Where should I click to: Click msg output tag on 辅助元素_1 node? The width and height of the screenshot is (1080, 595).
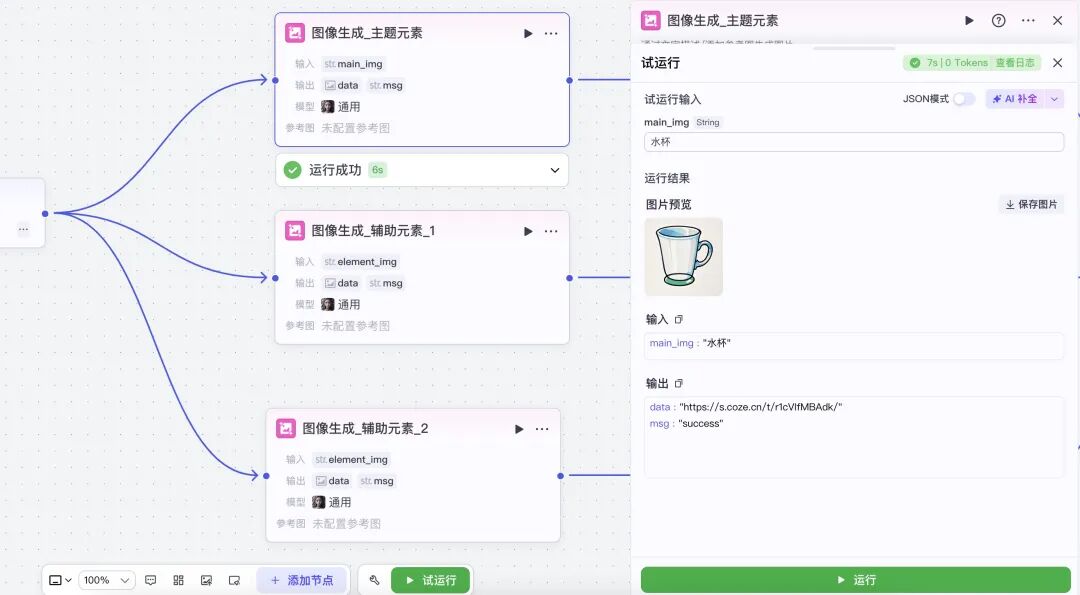click(386, 283)
